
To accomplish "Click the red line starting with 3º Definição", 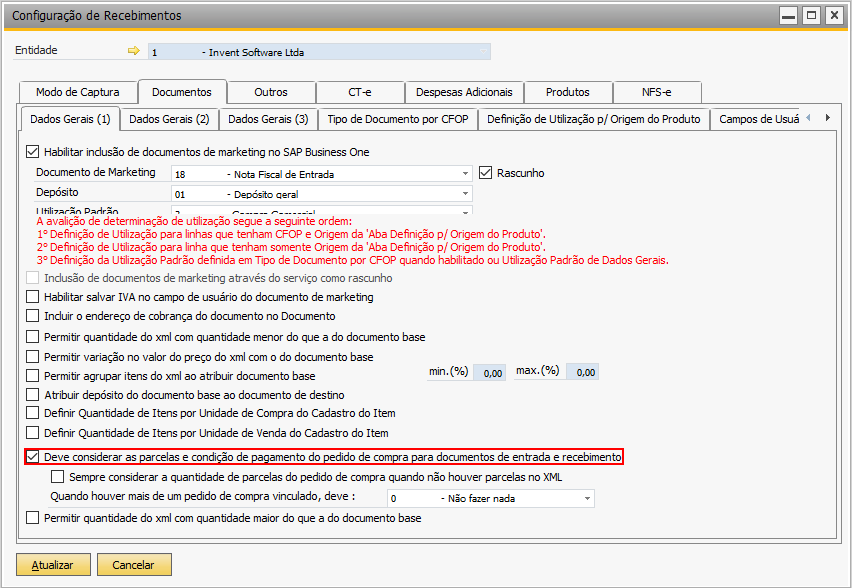I will click(353, 260).
